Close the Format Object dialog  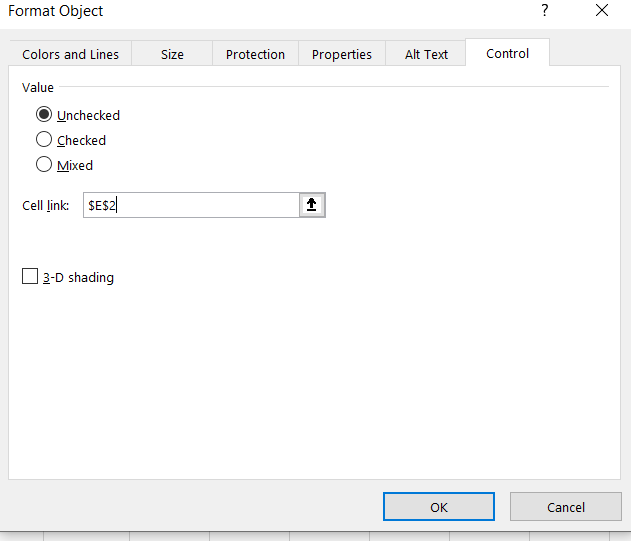tap(601, 11)
